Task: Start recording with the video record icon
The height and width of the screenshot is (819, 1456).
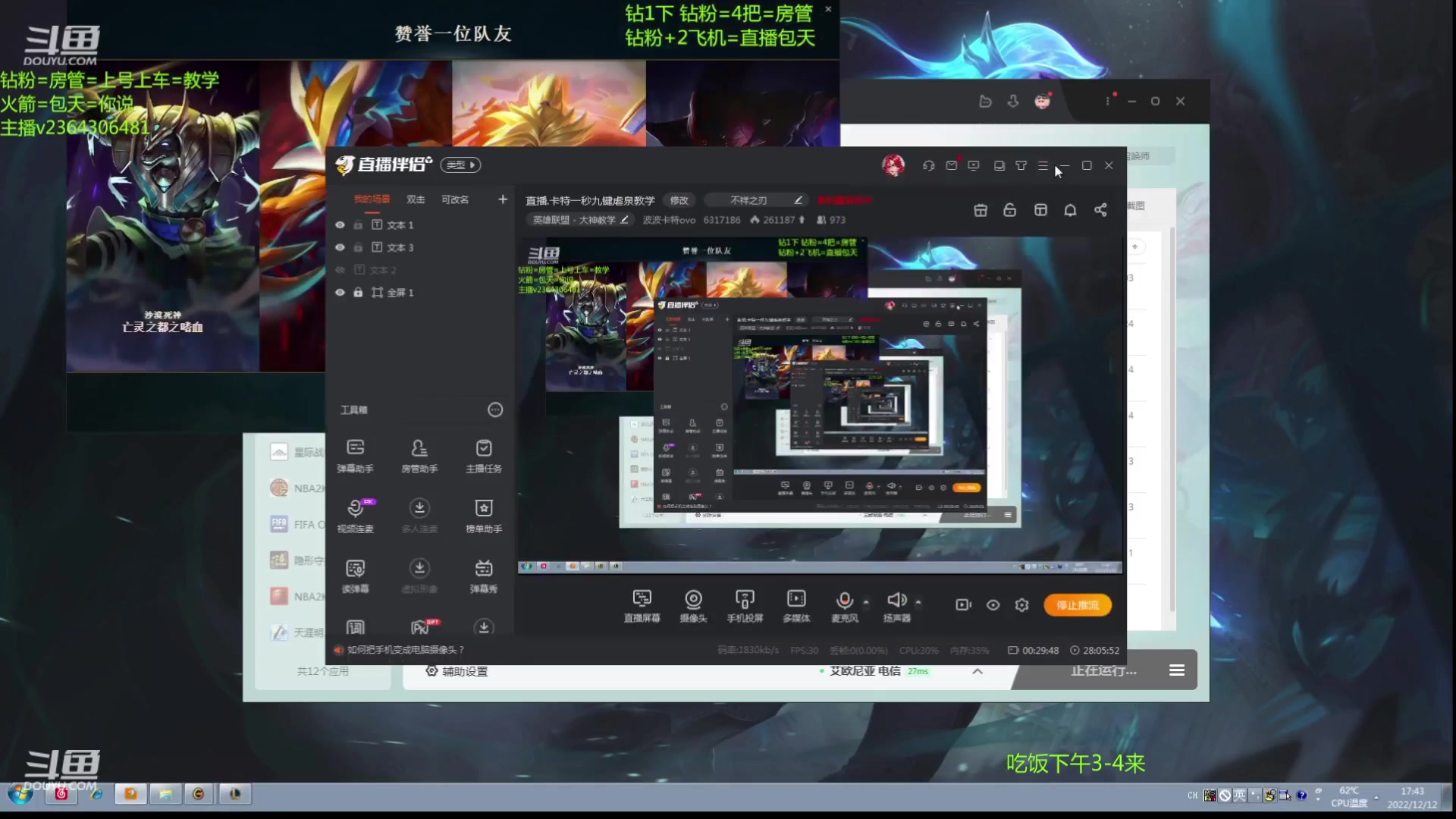Action: pyautogui.click(x=963, y=604)
